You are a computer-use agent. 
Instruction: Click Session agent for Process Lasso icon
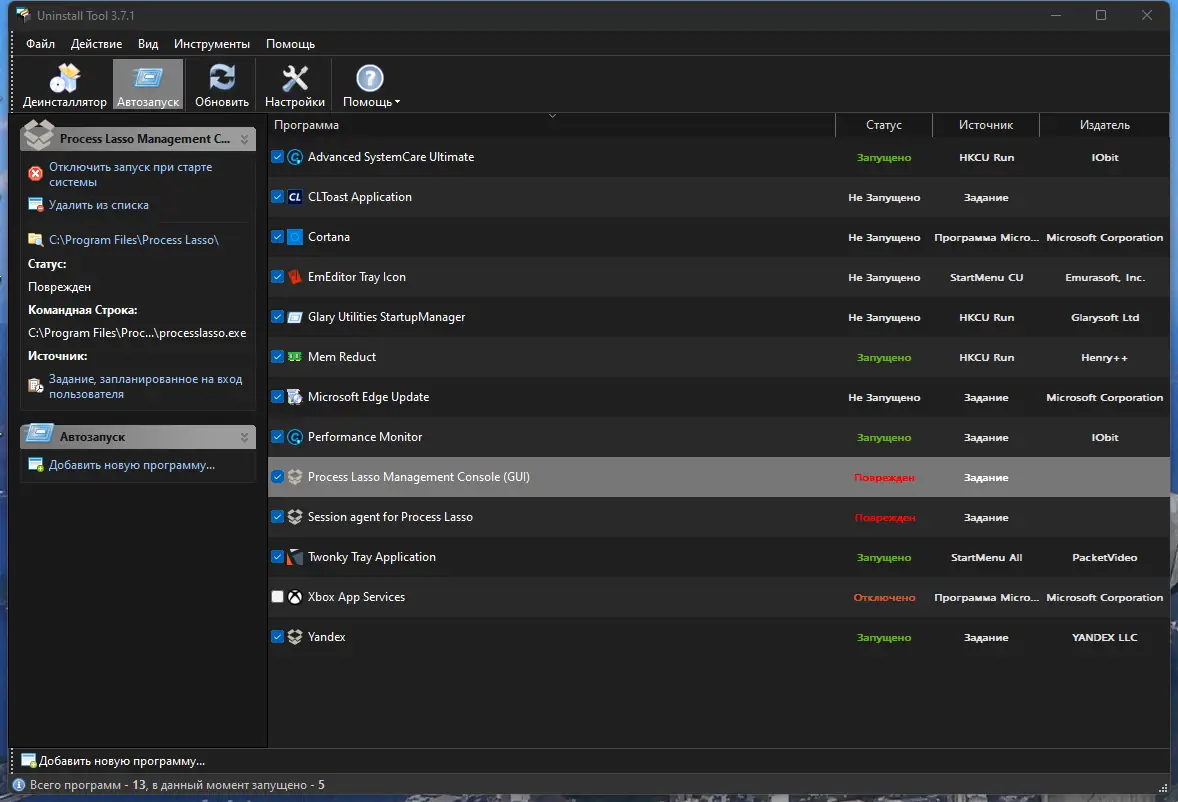click(x=295, y=517)
